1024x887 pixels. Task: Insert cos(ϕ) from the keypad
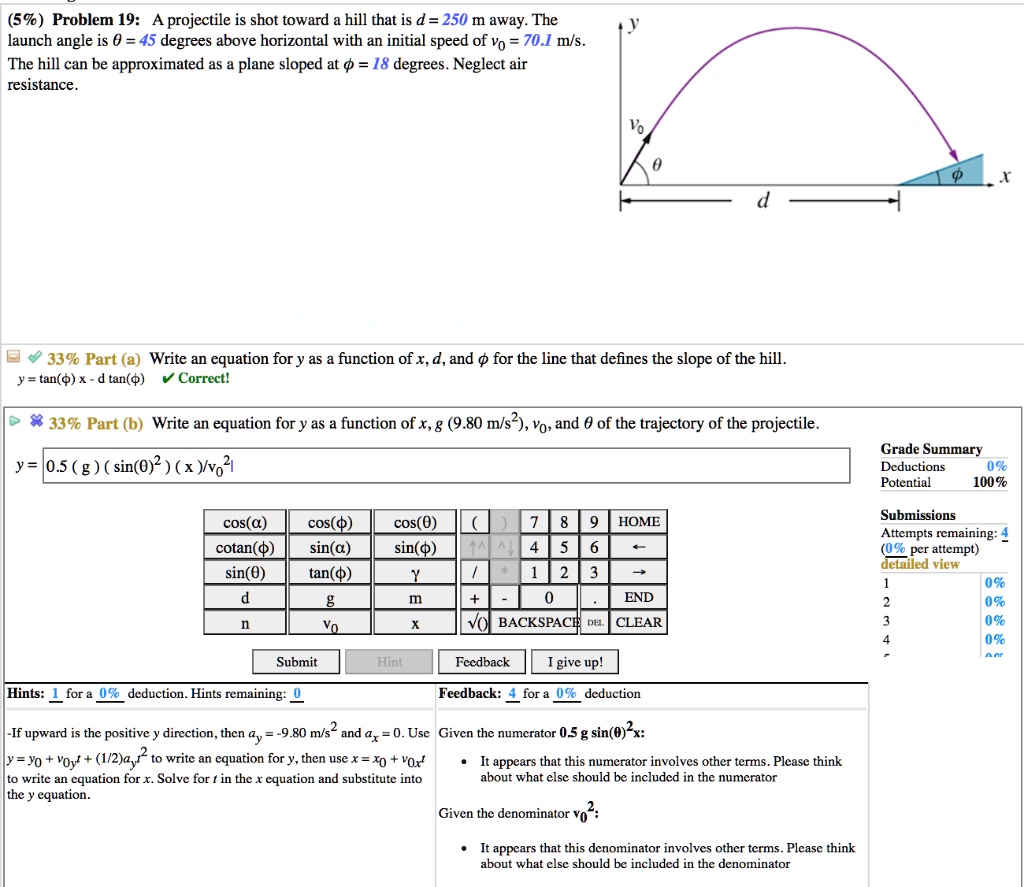[330, 523]
